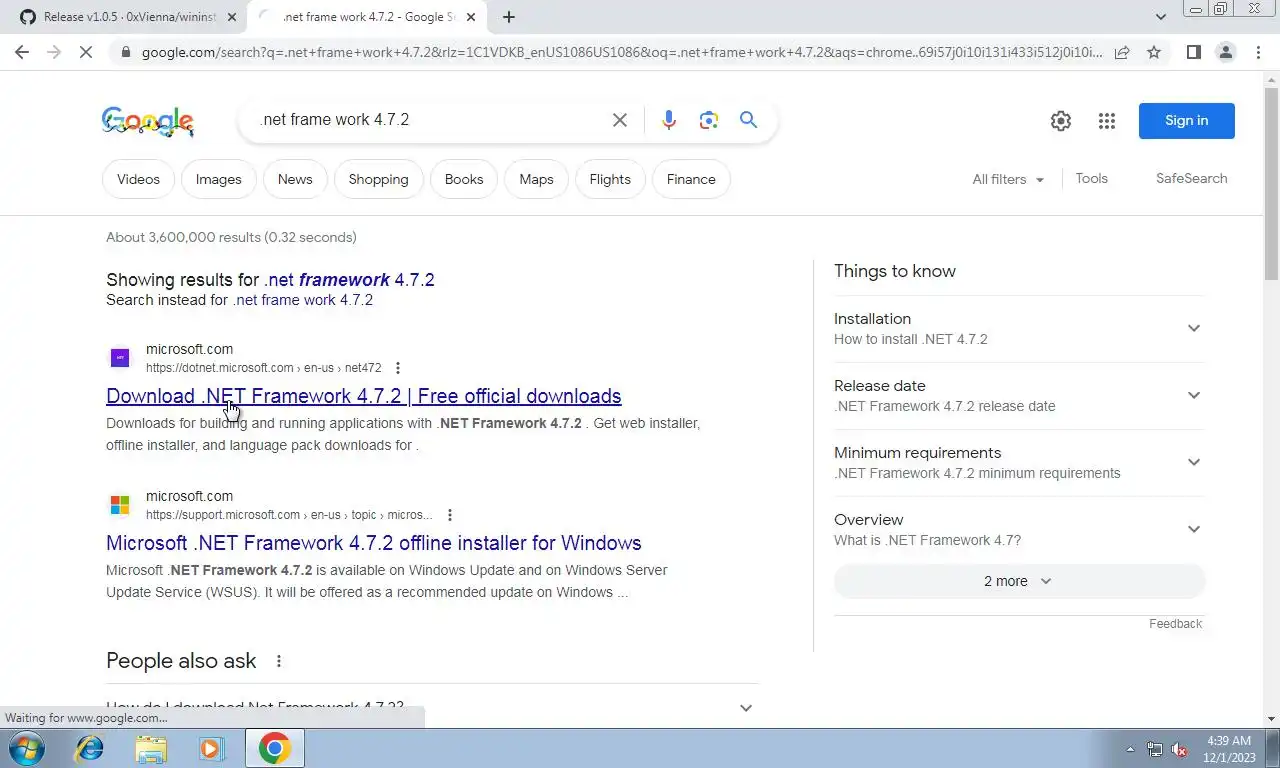This screenshot has width=1280, height=768.
Task: Open People also ask options dots
Action: (x=279, y=661)
